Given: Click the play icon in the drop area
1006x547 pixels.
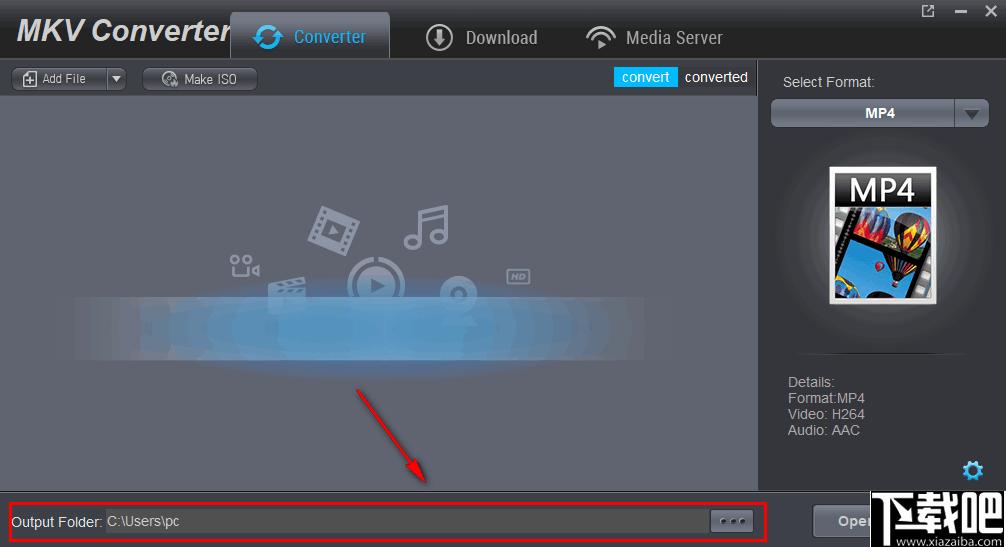Looking at the screenshot, I should coord(377,284).
